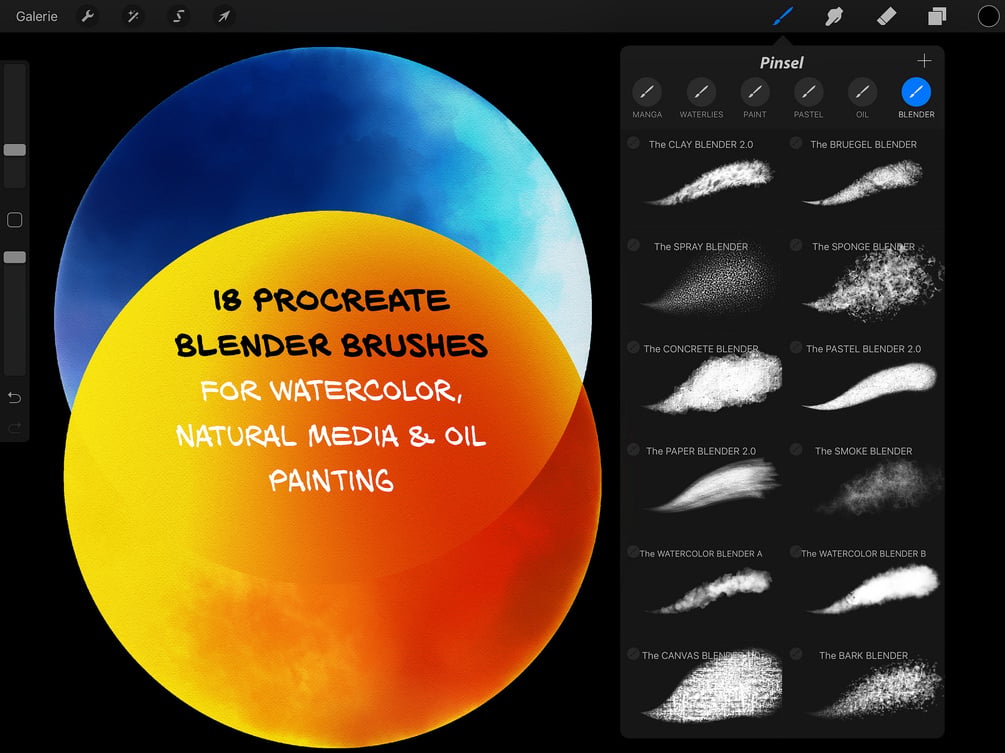1005x753 pixels.
Task: Activate the Selection S tool
Action: [x=179, y=16]
